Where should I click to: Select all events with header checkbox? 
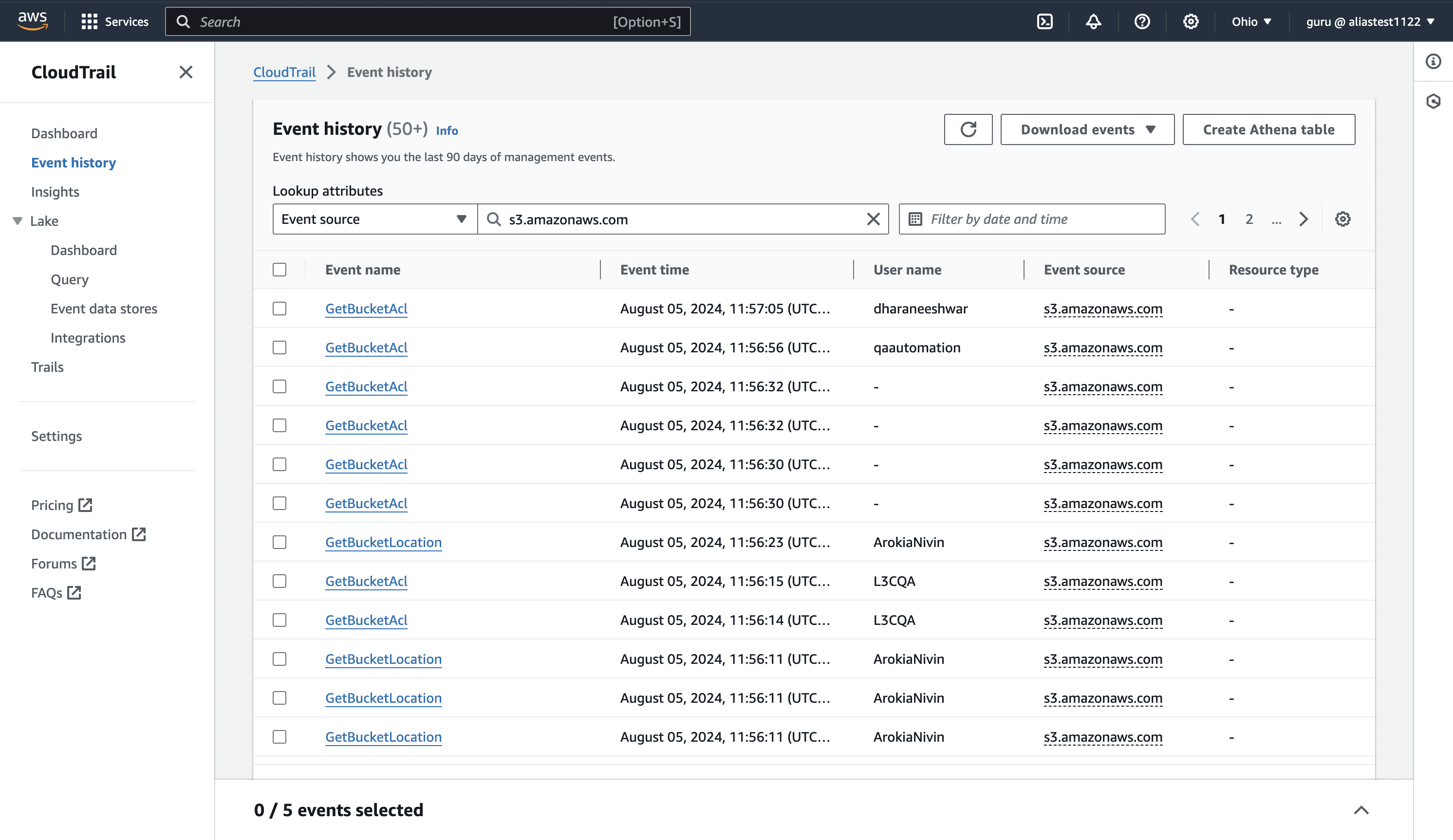(279, 270)
